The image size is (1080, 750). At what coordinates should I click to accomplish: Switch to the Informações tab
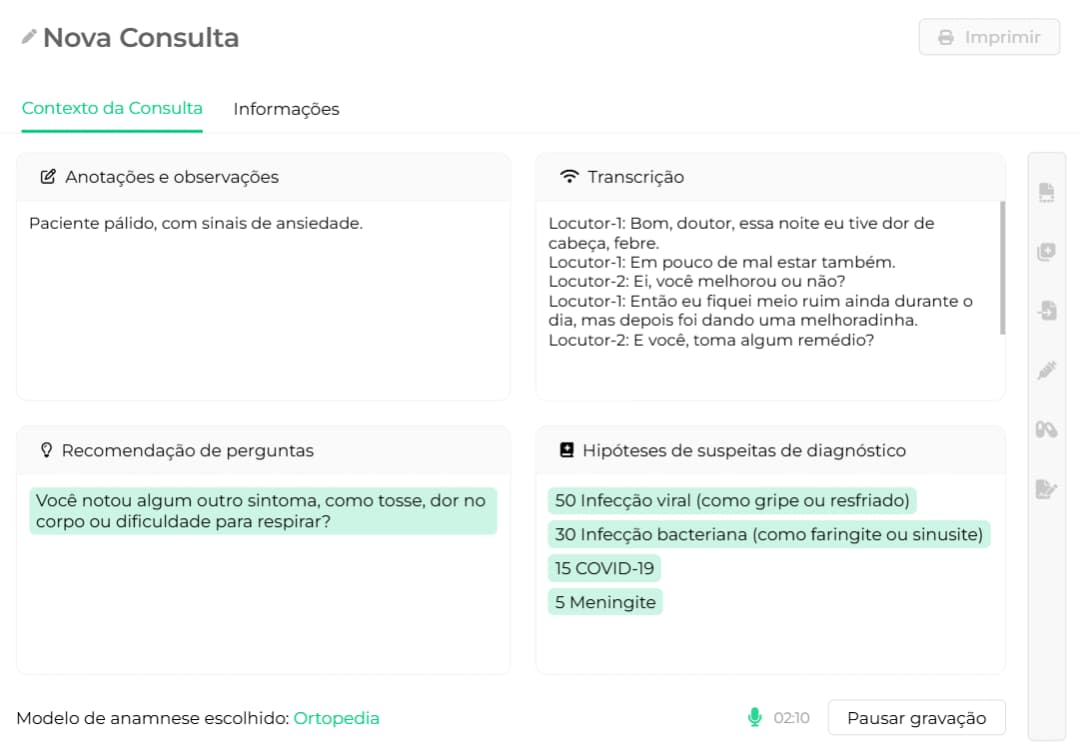pyautogui.click(x=286, y=109)
